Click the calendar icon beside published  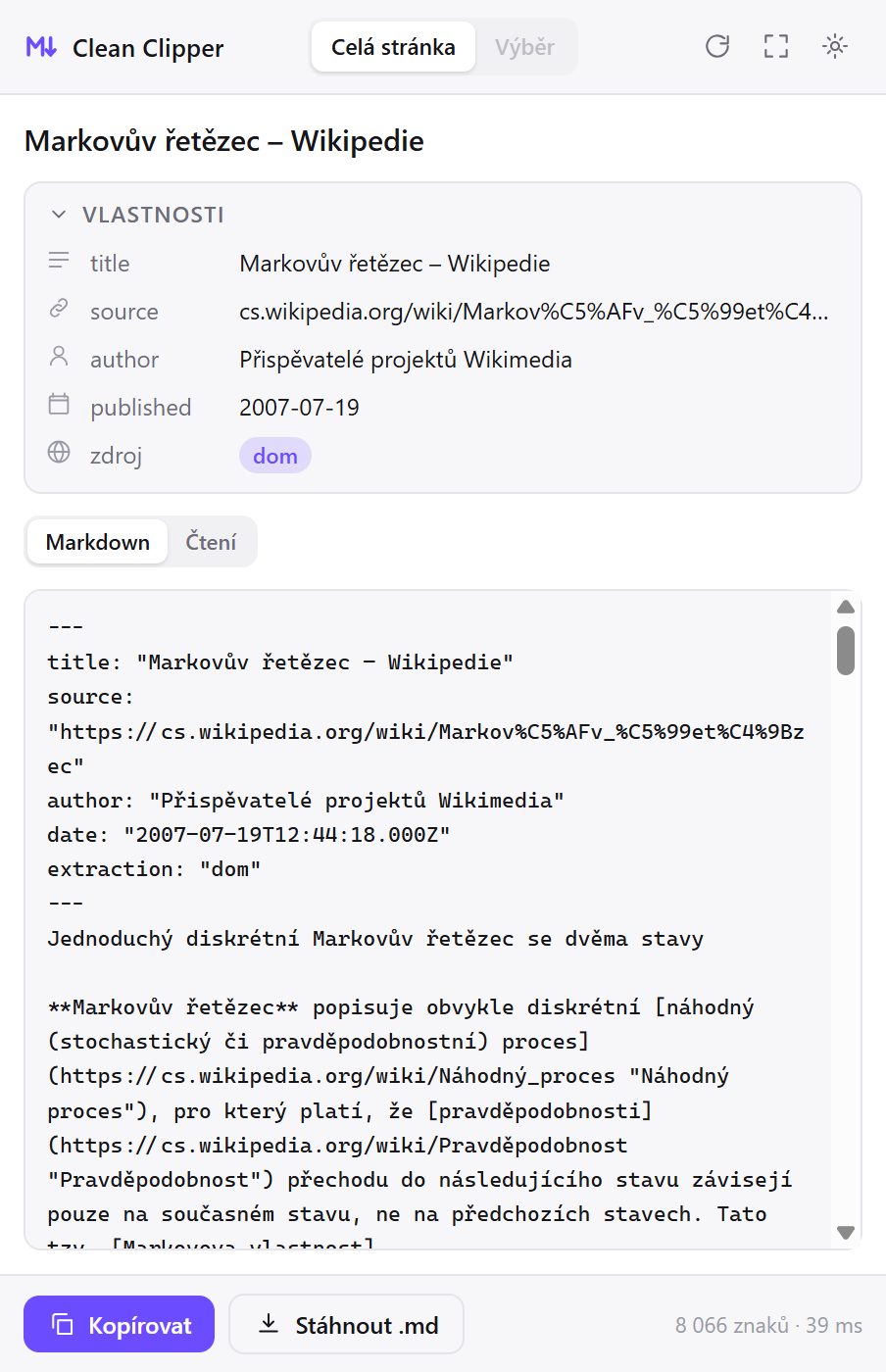point(59,404)
